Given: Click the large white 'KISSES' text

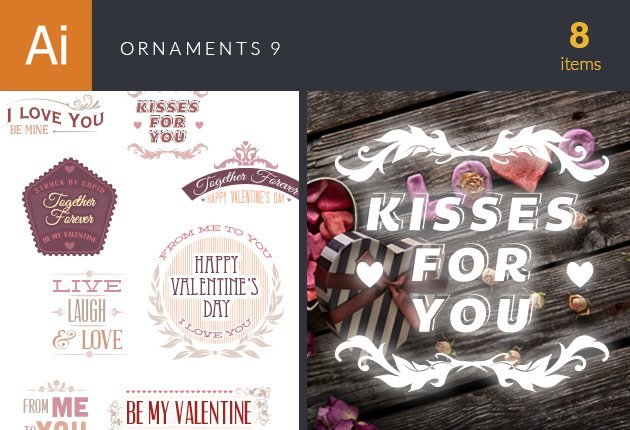Looking at the screenshot, I should 472,212.
